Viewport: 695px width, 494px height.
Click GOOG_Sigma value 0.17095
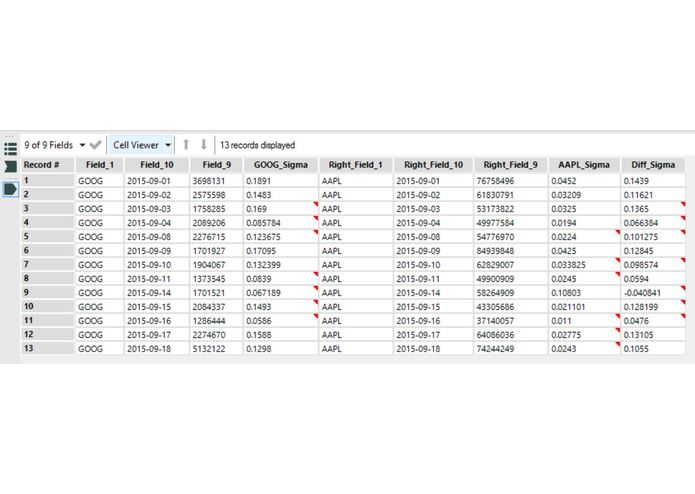pos(281,251)
